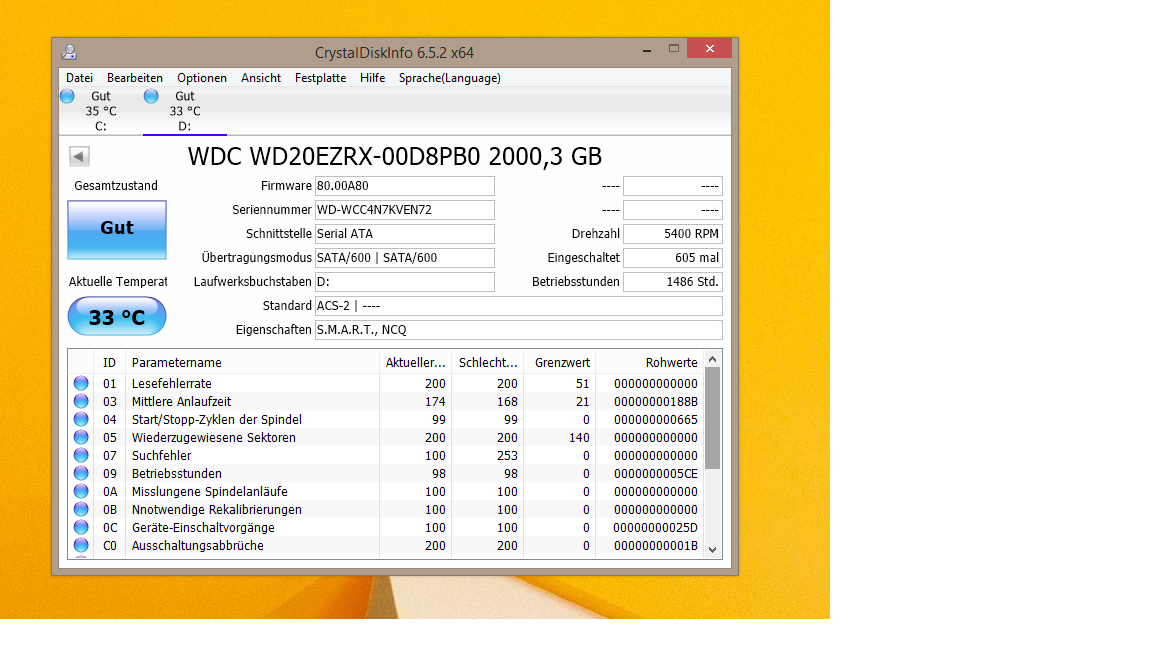
Task: Click the status icon for Start/Stopp-Zyklen row
Action: (81, 419)
